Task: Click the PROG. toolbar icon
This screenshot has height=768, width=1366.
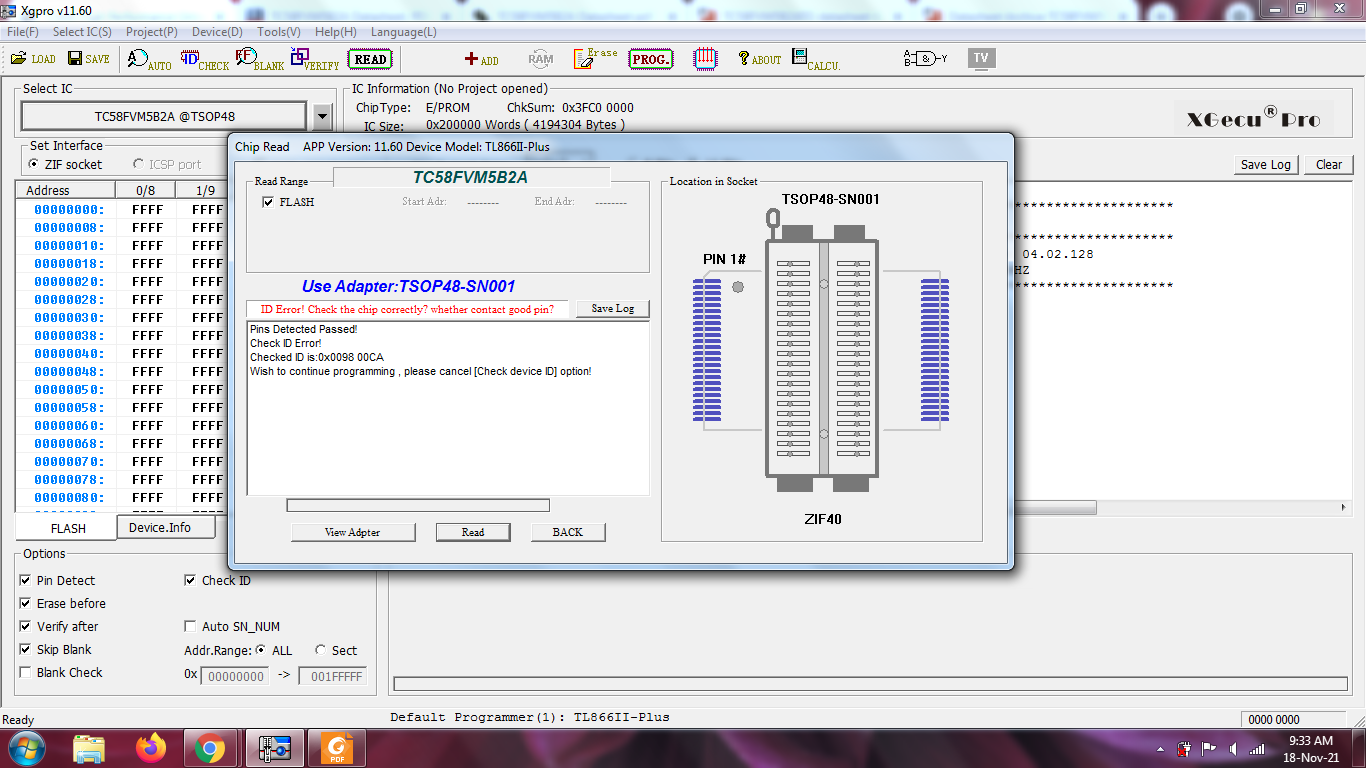Action: (651, 59)
